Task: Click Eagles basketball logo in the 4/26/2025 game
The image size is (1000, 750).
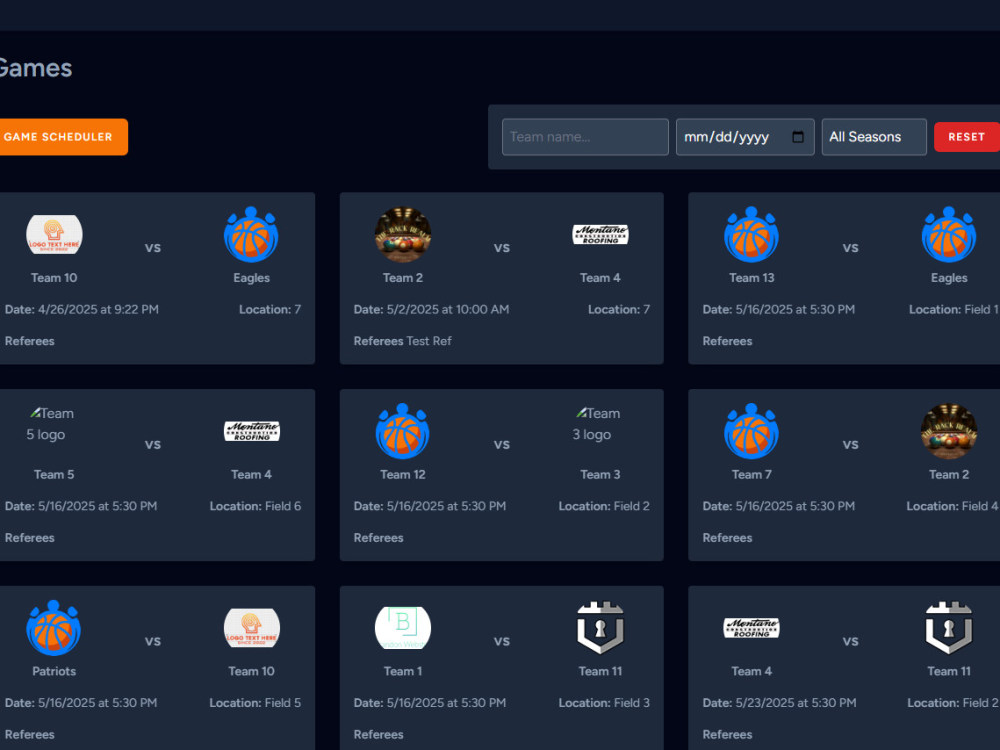Action: [x=251, y=234]
